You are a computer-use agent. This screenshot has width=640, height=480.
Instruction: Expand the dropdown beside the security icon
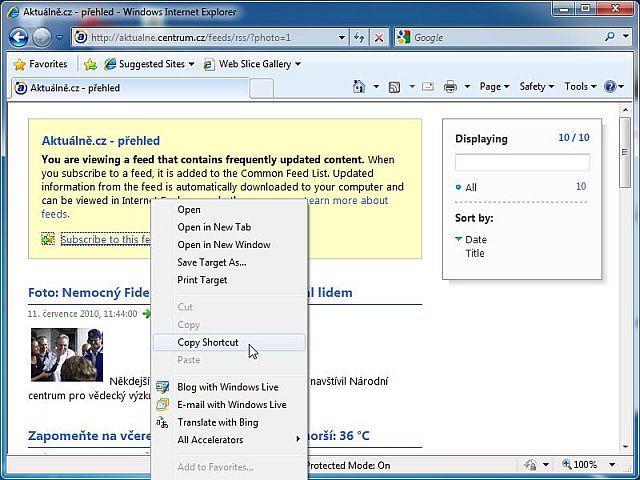(546, 465)
